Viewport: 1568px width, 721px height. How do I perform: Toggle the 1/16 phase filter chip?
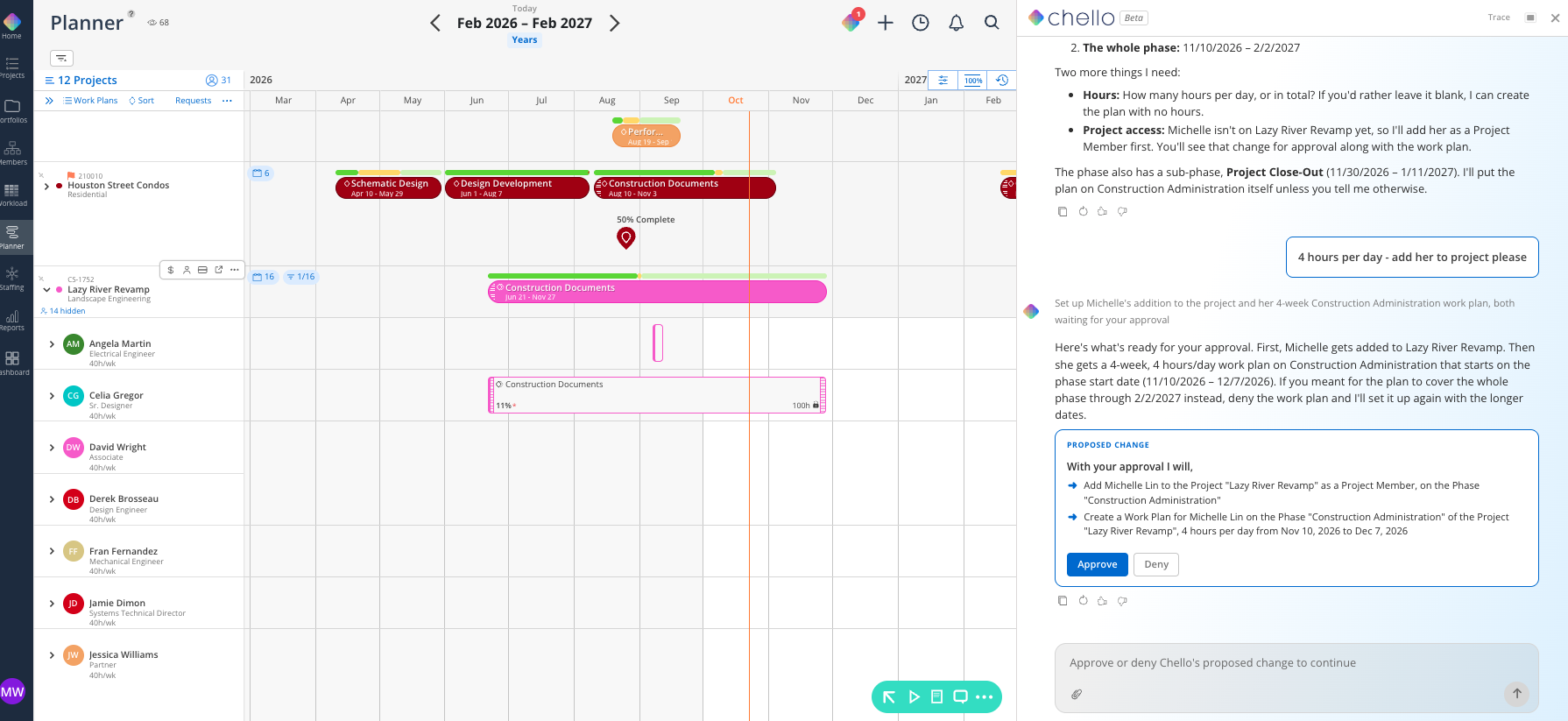pos(300,277)
